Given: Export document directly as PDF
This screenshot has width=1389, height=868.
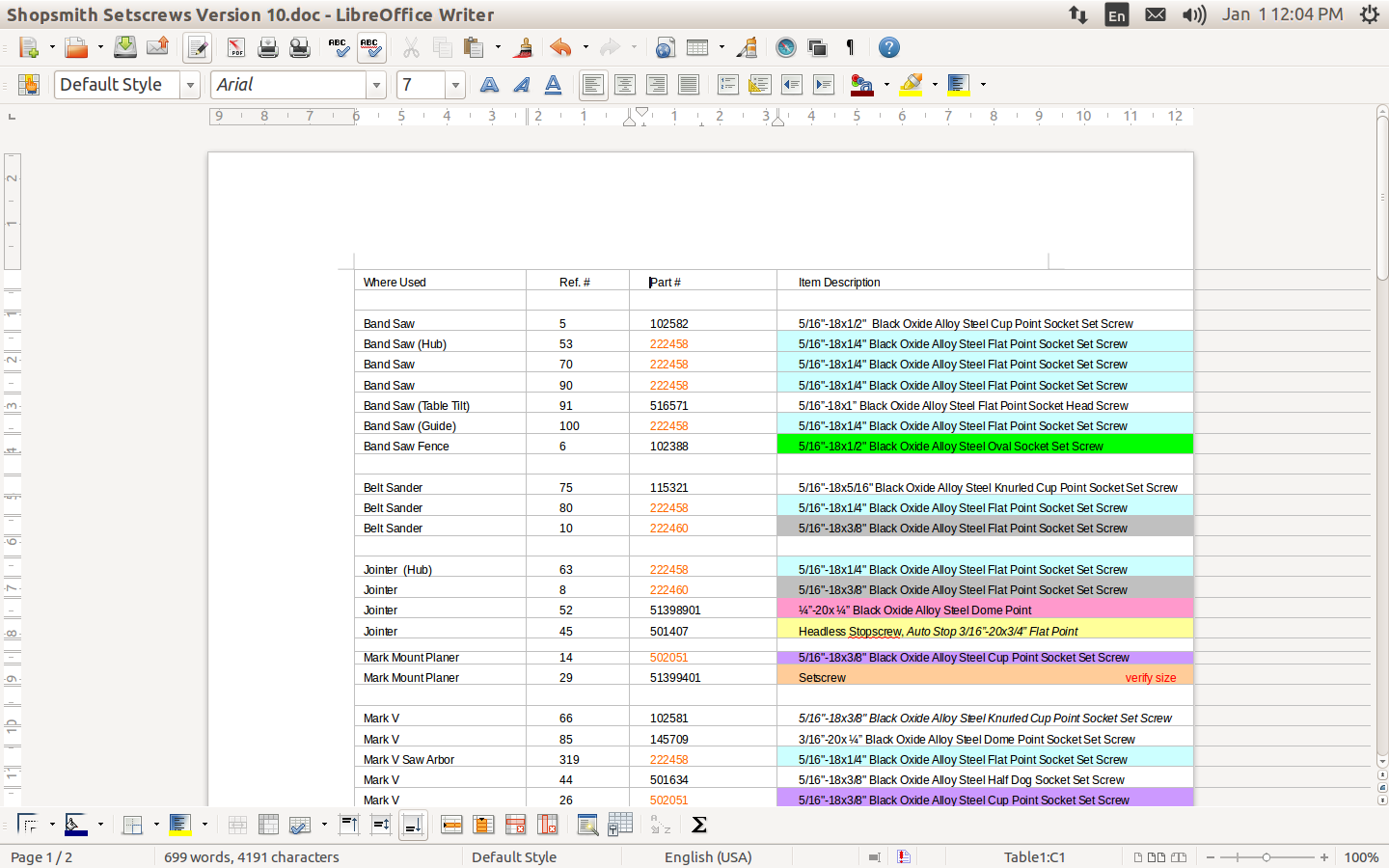Looking at the screenshot, I should pyautogui.click(x=236, y=47).
